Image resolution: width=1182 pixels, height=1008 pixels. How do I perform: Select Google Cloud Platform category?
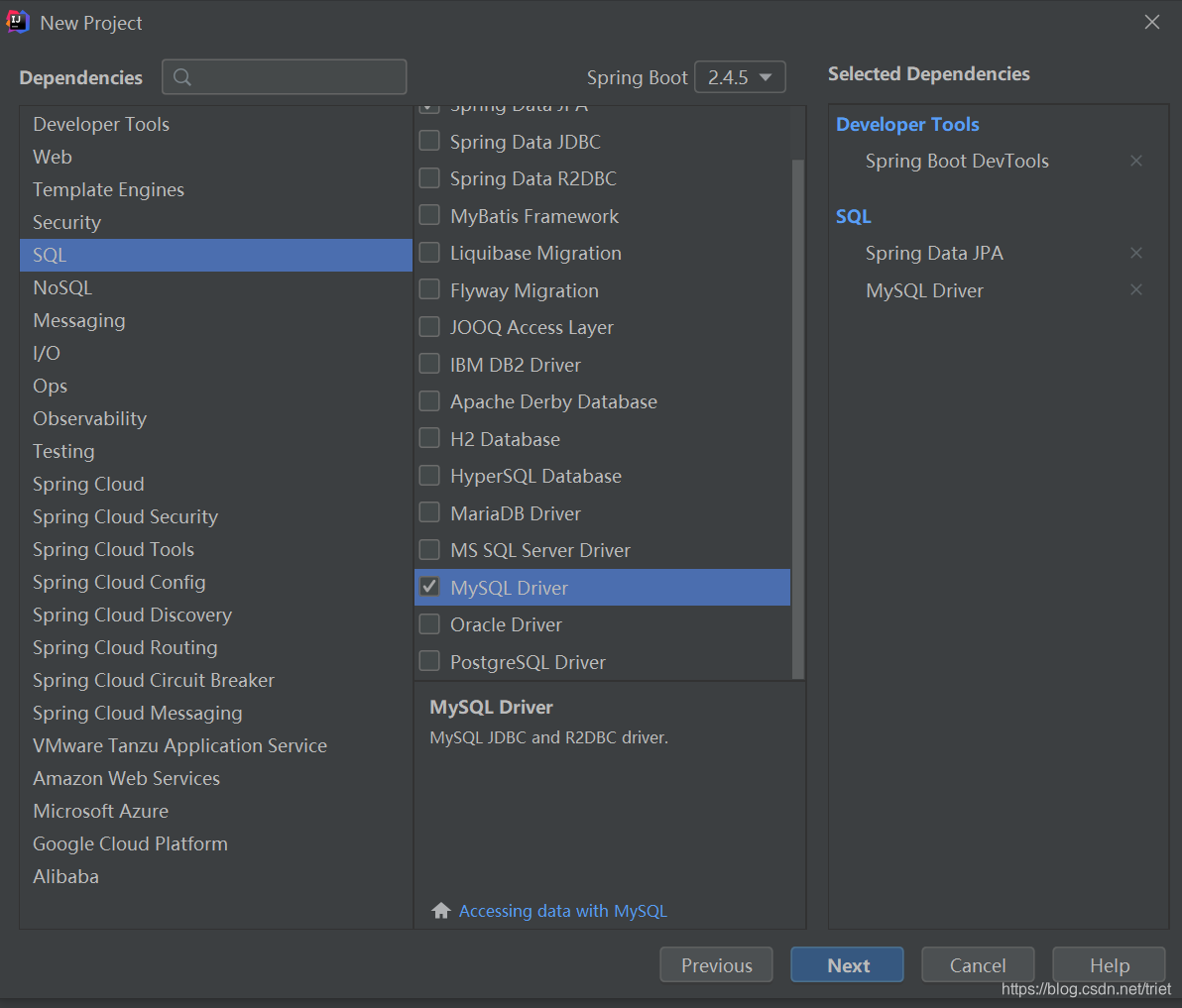(215, 844)
